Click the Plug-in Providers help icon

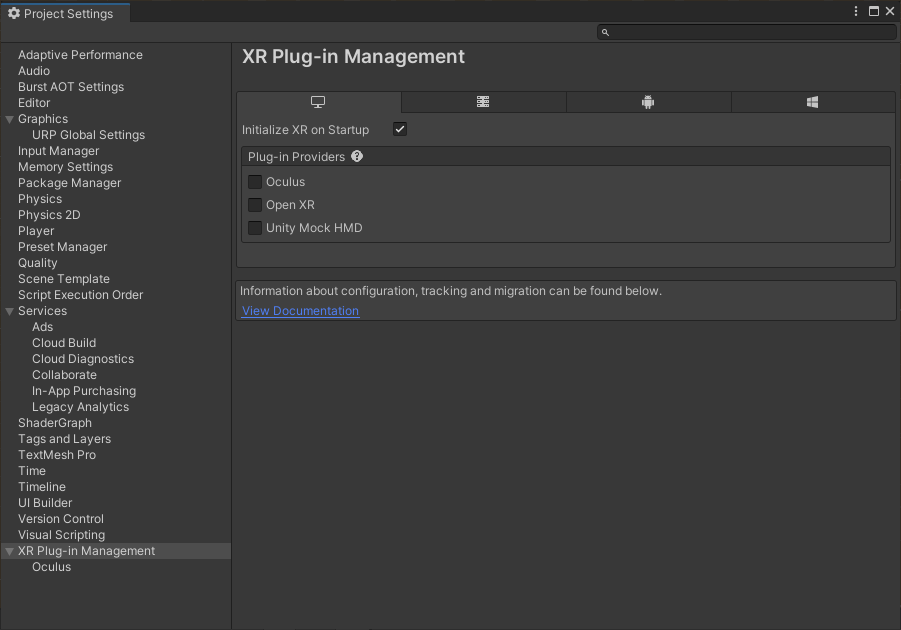pos(357,157)
